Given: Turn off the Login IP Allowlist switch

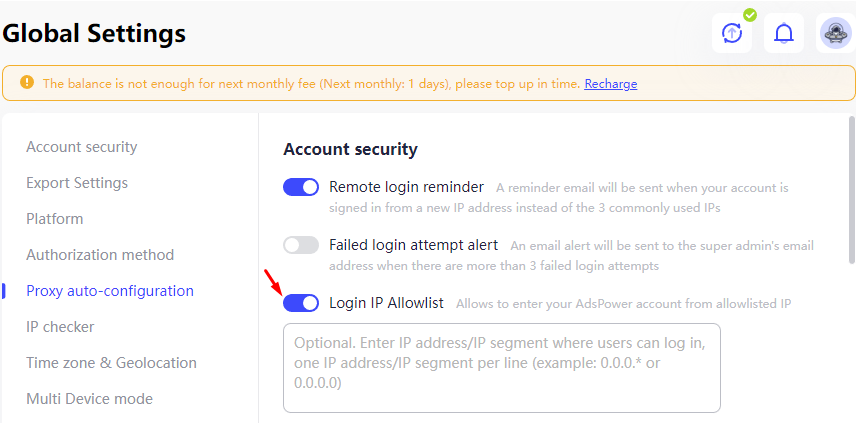Looking at the screenshot, I should (301, 302).
